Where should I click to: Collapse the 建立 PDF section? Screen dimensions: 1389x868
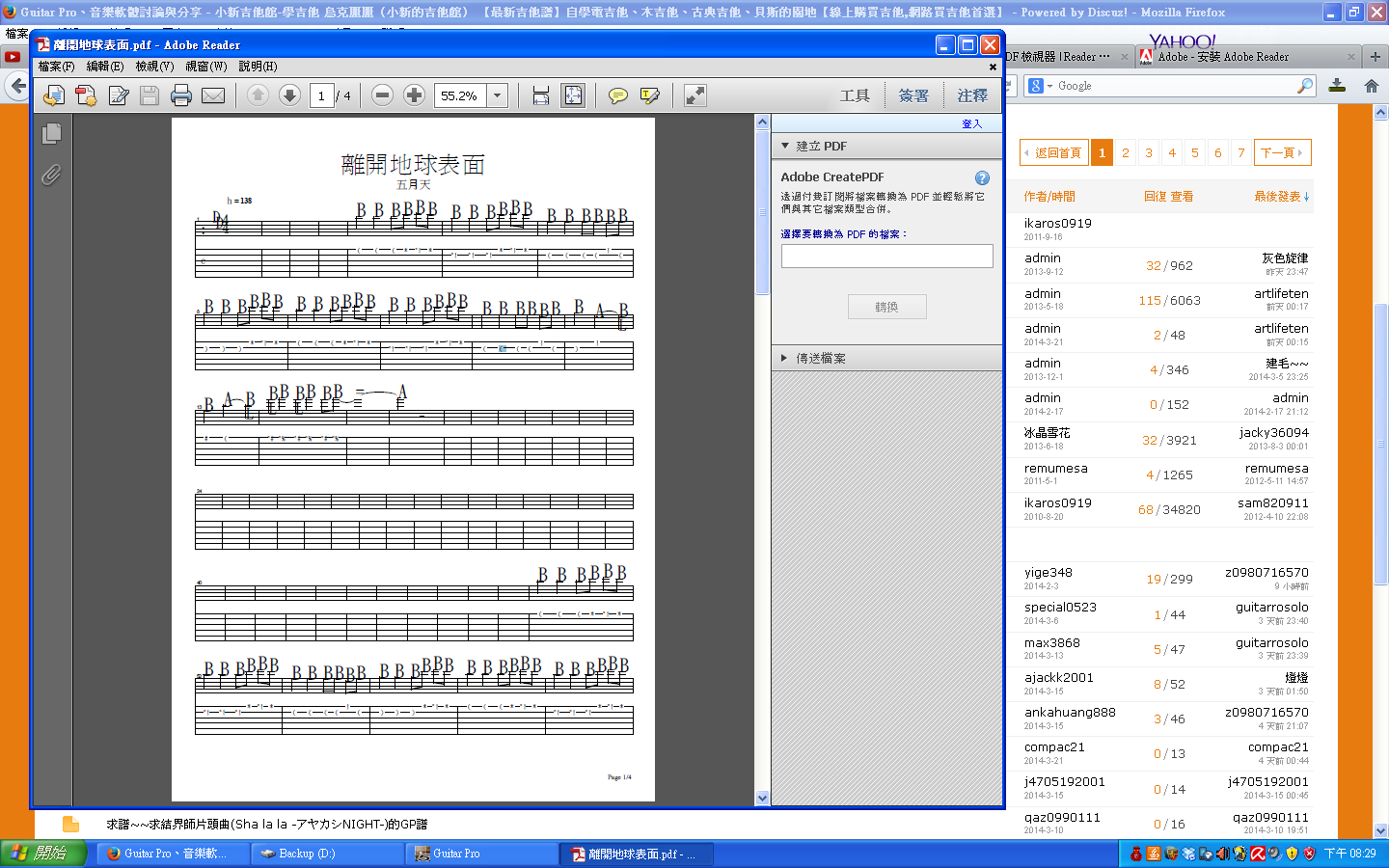886,146
